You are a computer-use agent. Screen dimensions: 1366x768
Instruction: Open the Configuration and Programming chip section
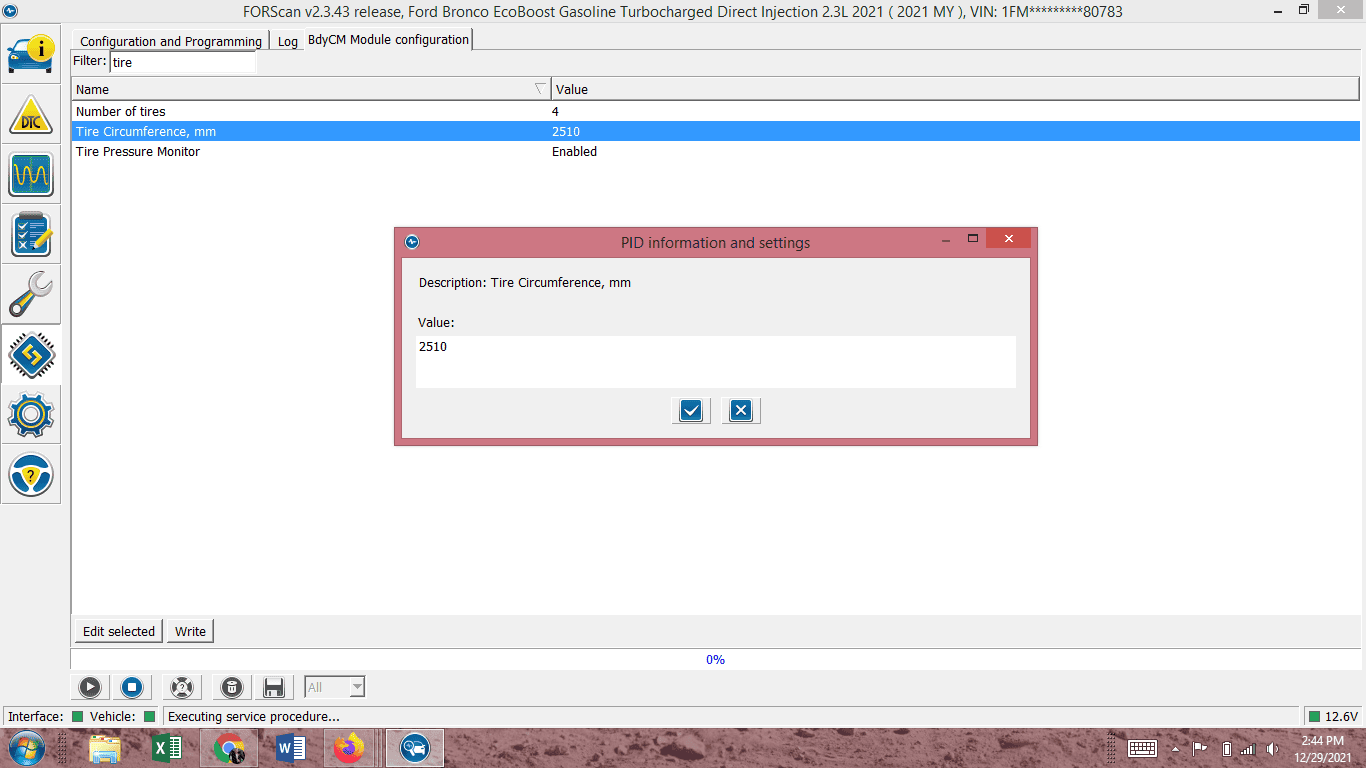point(31,355)
